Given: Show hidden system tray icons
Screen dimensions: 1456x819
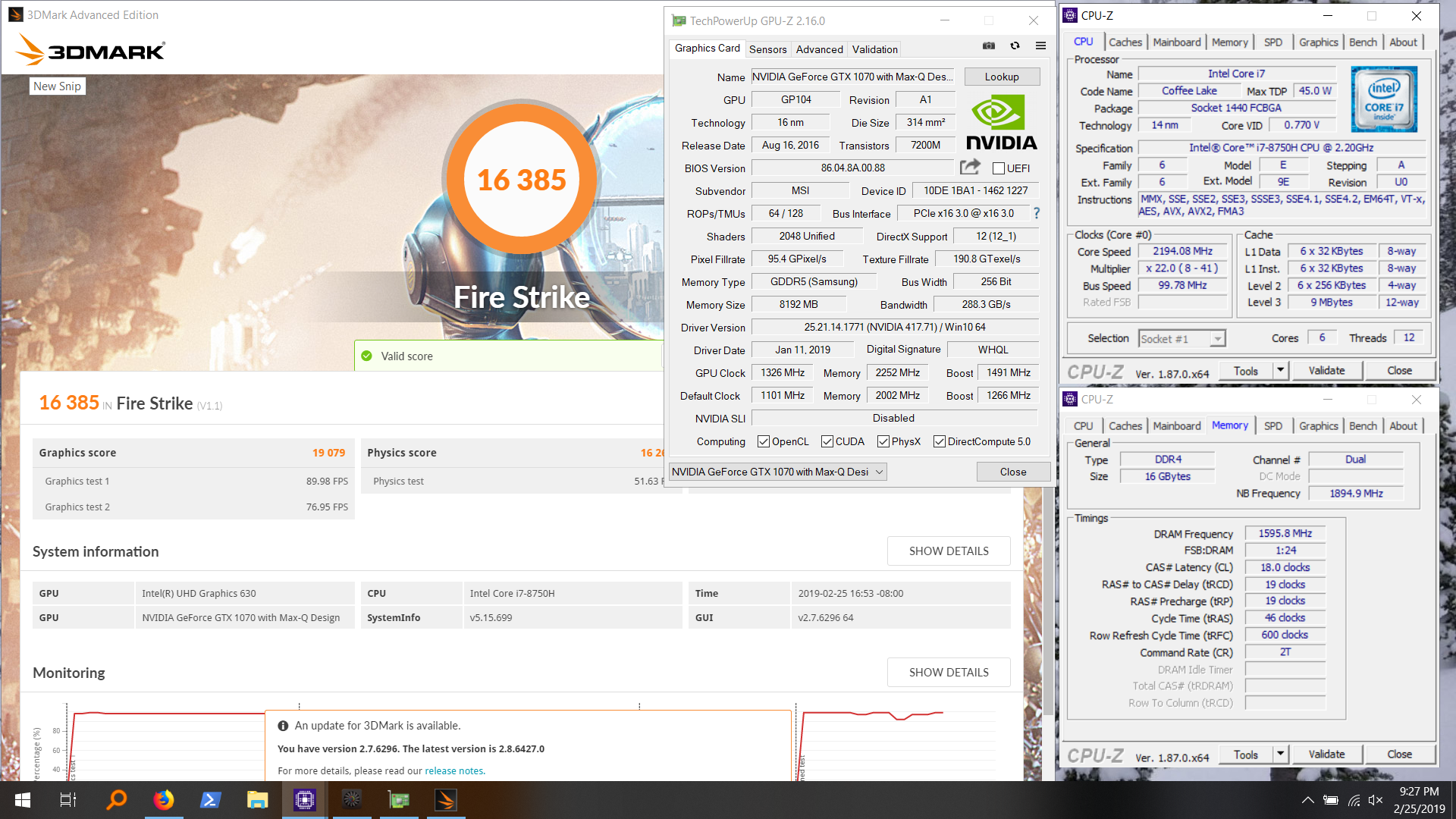Looking at the screenshot, I should tap(1308, 800).
